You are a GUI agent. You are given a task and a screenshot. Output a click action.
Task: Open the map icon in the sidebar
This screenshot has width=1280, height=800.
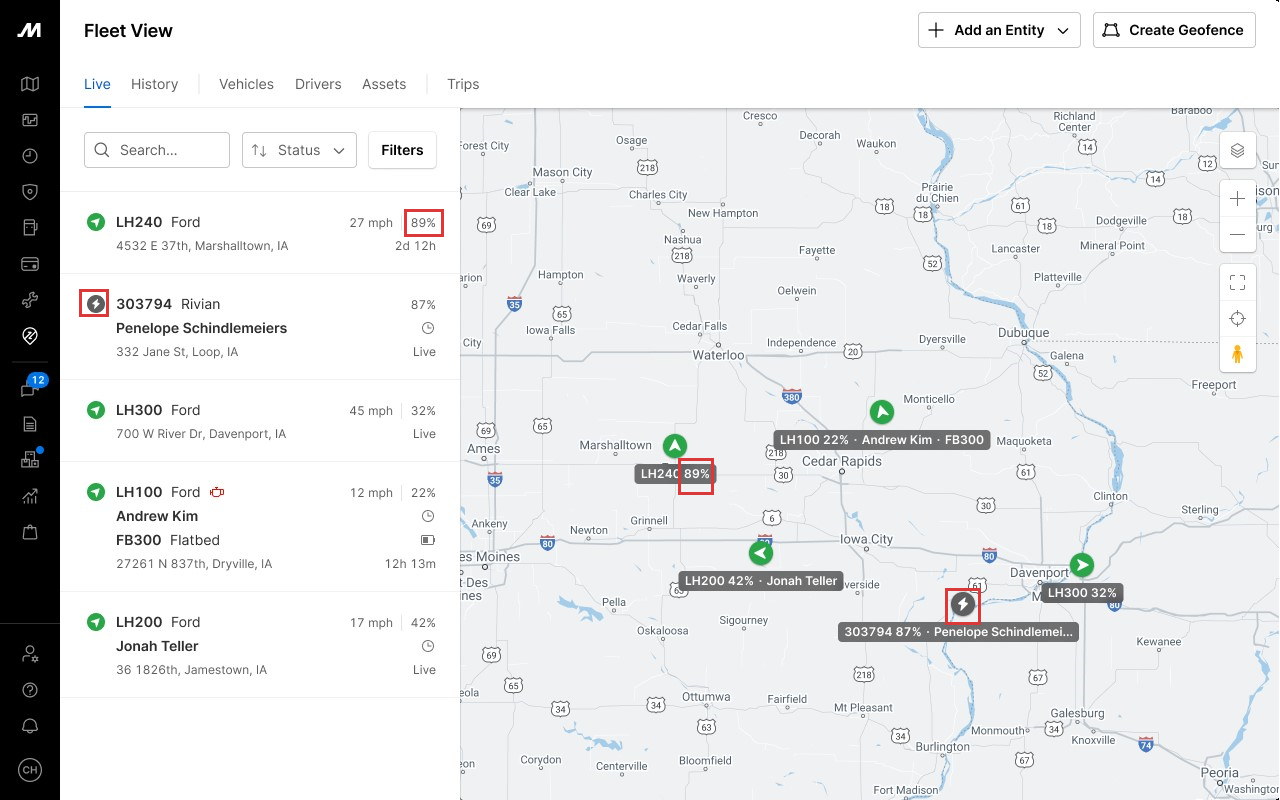coord(30,84)
